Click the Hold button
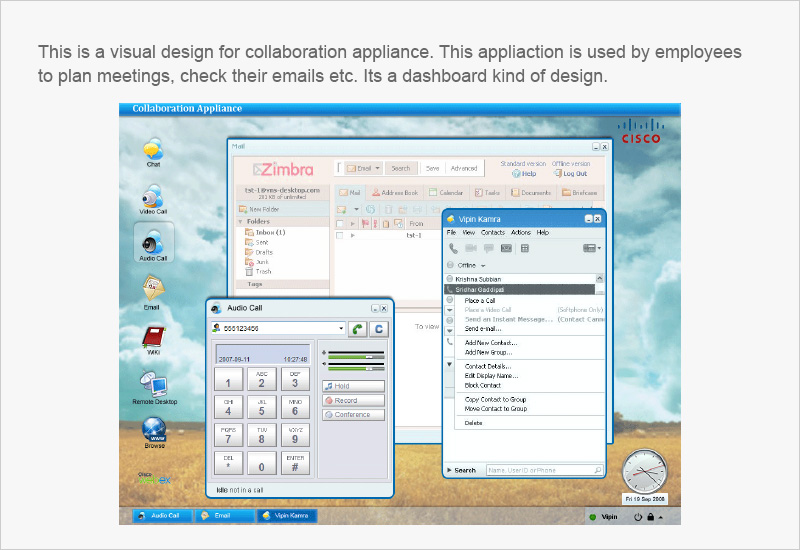800x550 pixels. [x=353, y=386]
